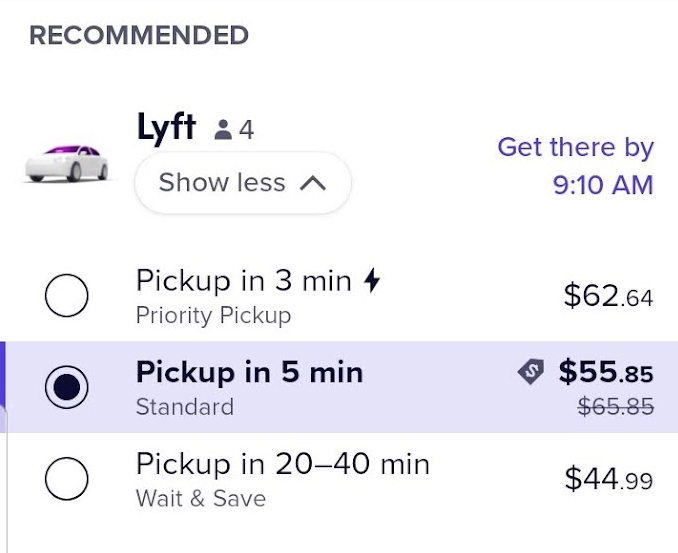Click the Recommended section heading
Screen dimensions: 678x553
[x=138, y=36]
